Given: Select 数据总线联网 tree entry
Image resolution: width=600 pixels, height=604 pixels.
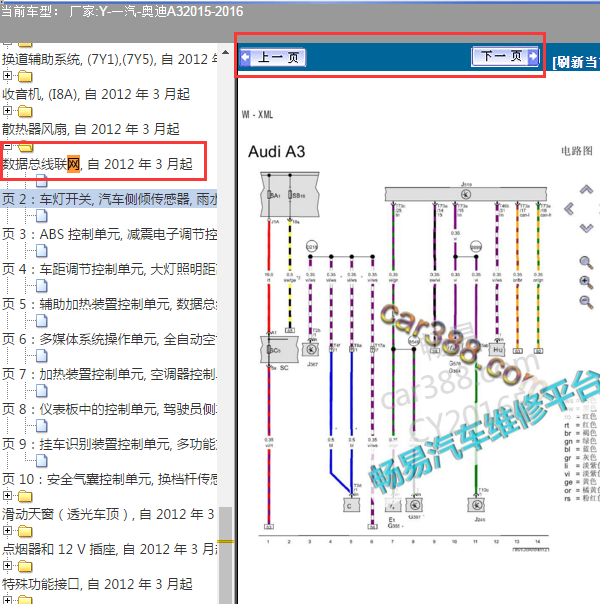Looking at the screenshot, I should pos(97,164).
